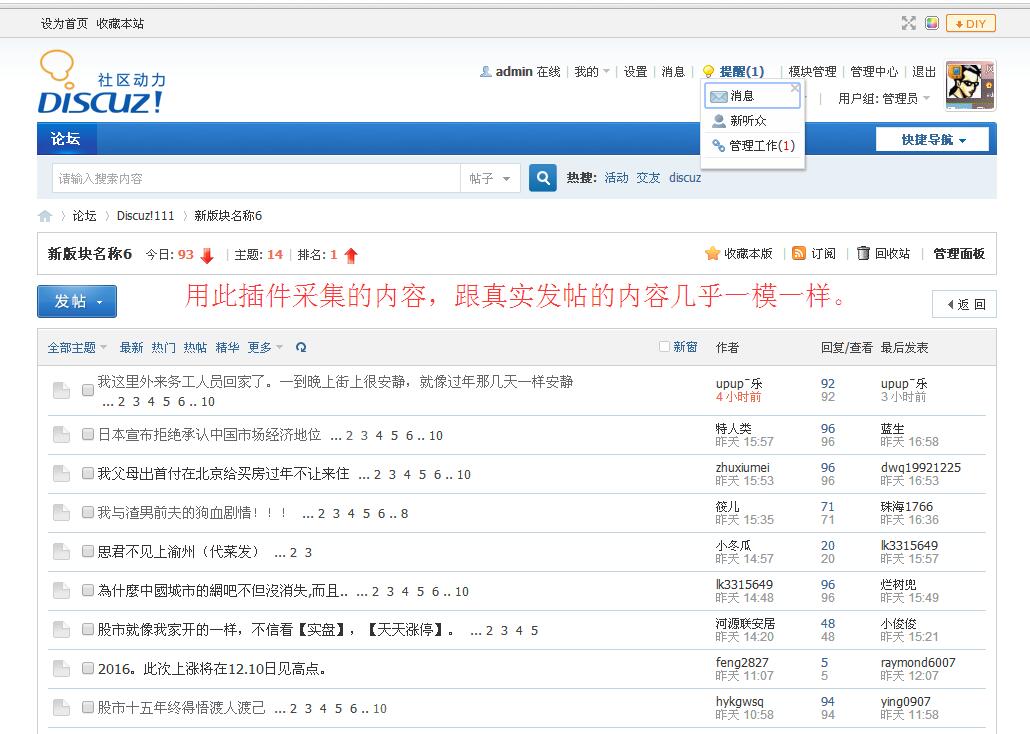Toggle the 新窗 checkbox
This screenshot has width=1030, height=734.
pos(664,346)
